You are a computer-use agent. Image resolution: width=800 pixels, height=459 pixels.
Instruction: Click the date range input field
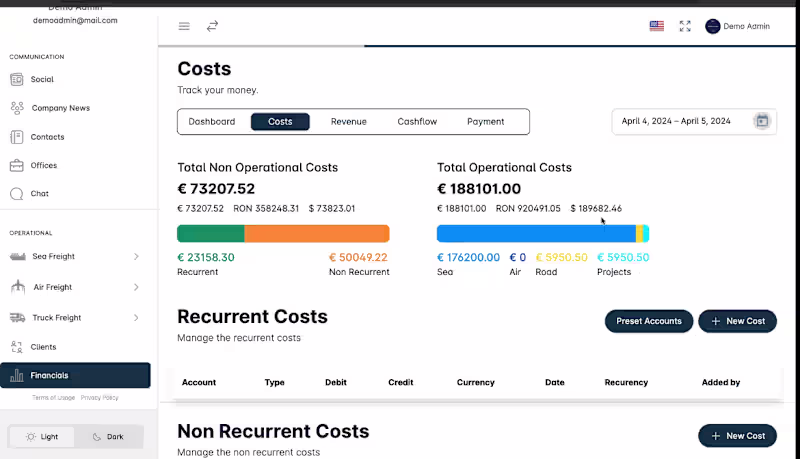tap(676, 121)
